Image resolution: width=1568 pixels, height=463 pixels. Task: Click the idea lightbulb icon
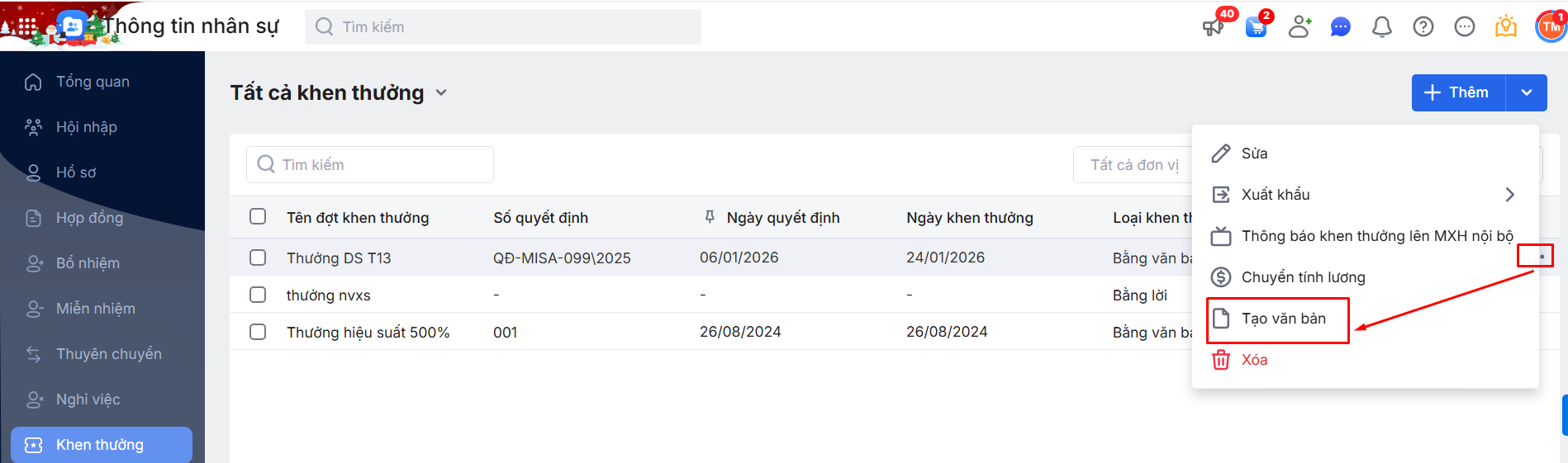pos(1505,27)
